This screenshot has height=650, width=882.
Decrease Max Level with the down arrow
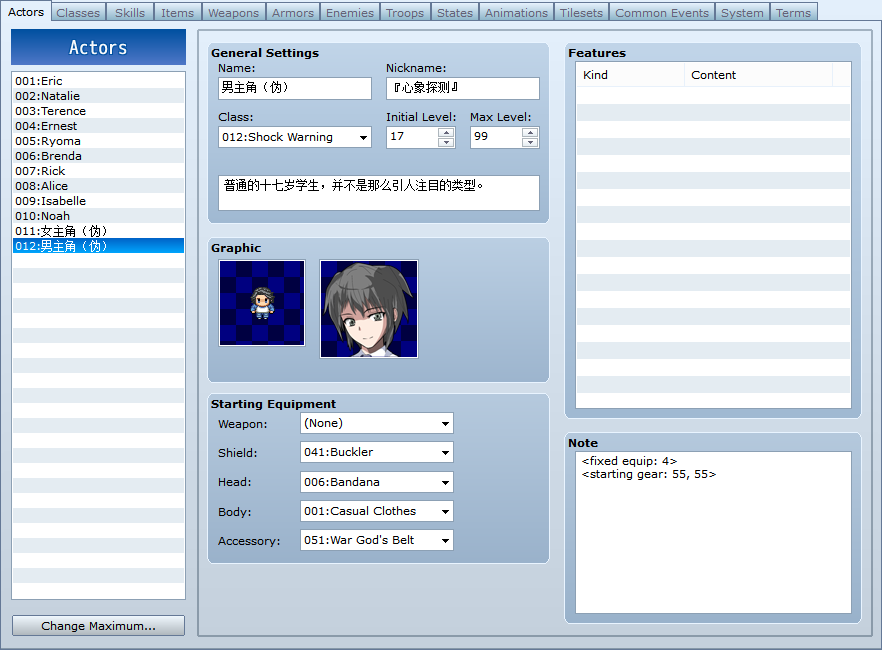tap(530, 142)
